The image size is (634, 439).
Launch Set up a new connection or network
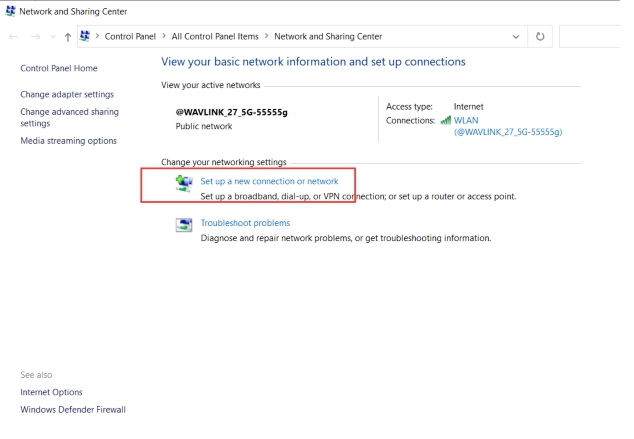pyautogui.click(x=269, y=181)
